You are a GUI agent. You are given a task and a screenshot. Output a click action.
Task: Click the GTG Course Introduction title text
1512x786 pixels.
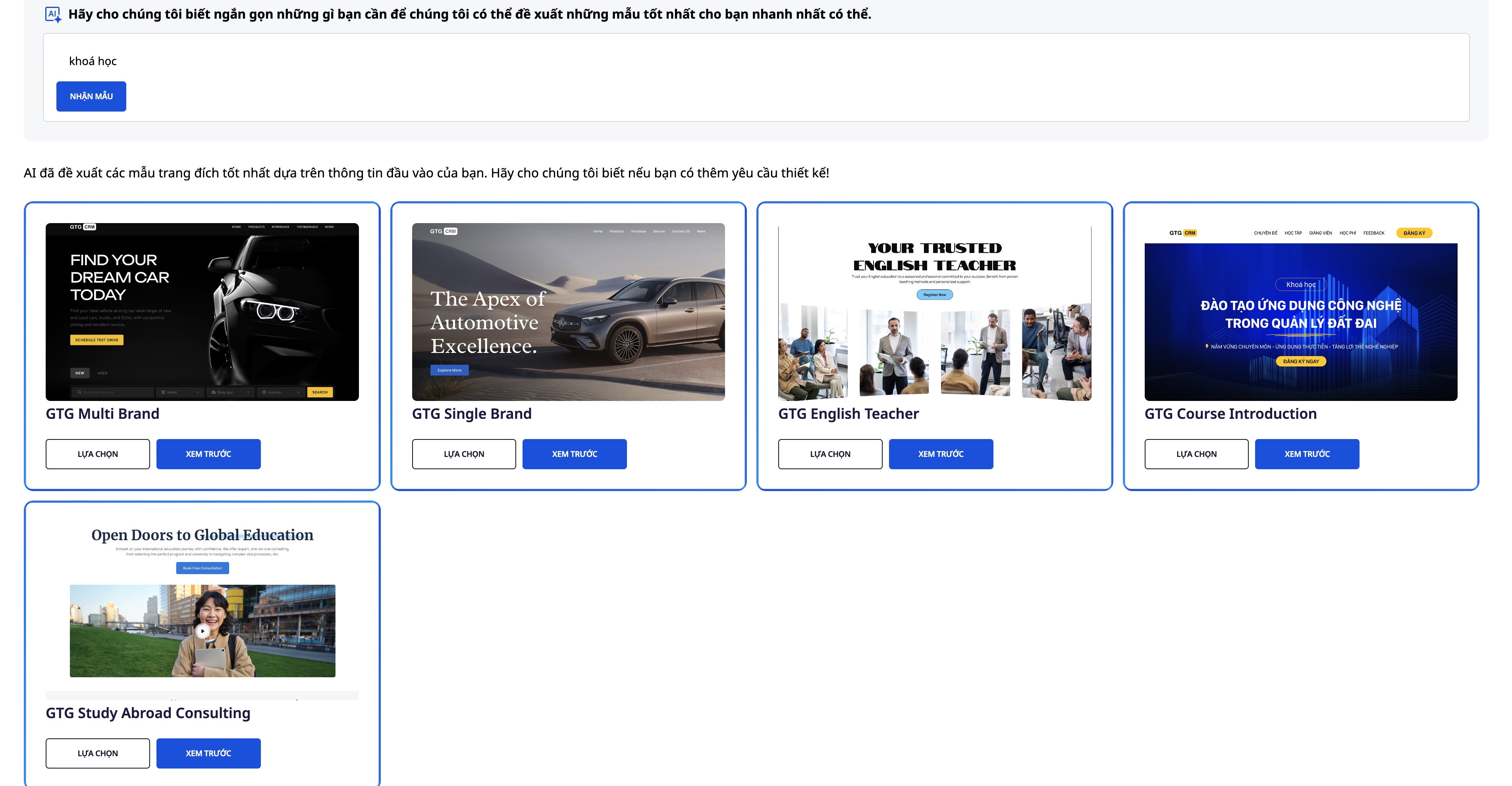[x=1230, y=413]
